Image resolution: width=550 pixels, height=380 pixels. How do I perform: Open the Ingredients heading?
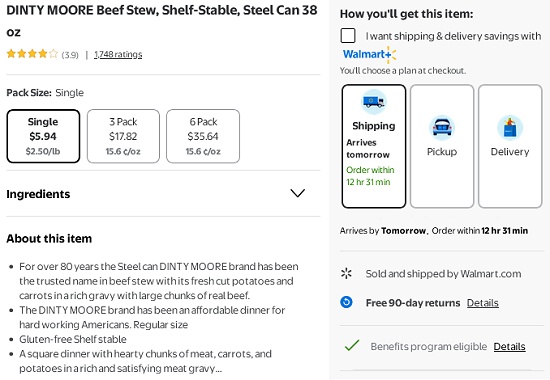click(38, 194)
